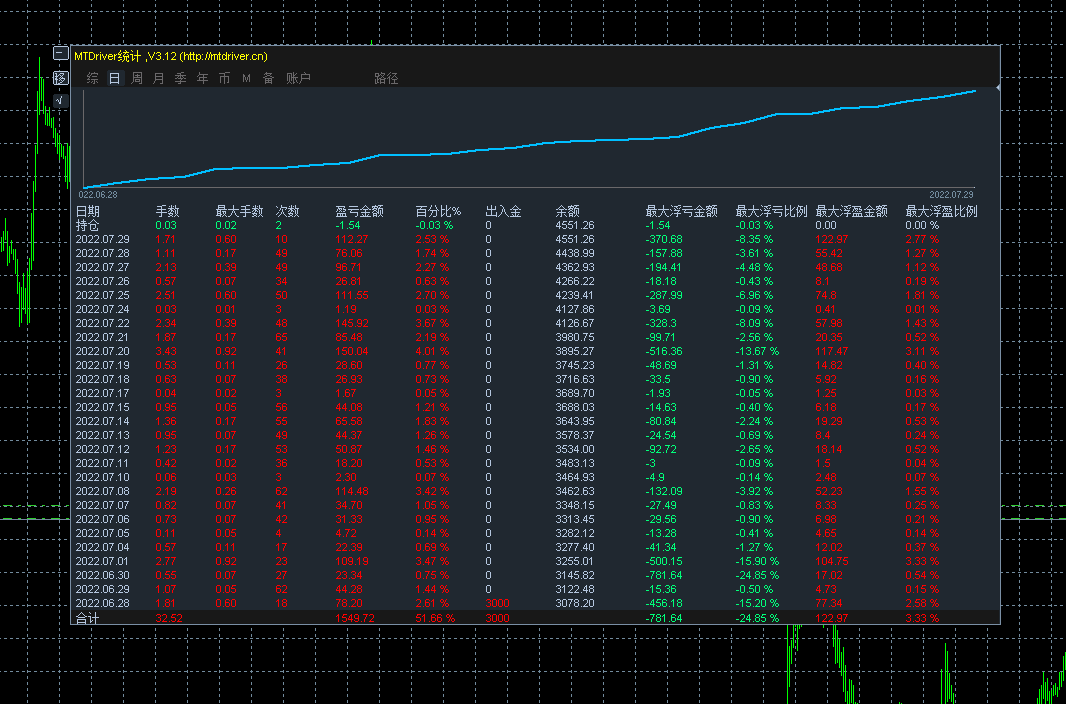Switch to the 账户 account tab
The image size is (1066, 704).
(x=298, y=78)
